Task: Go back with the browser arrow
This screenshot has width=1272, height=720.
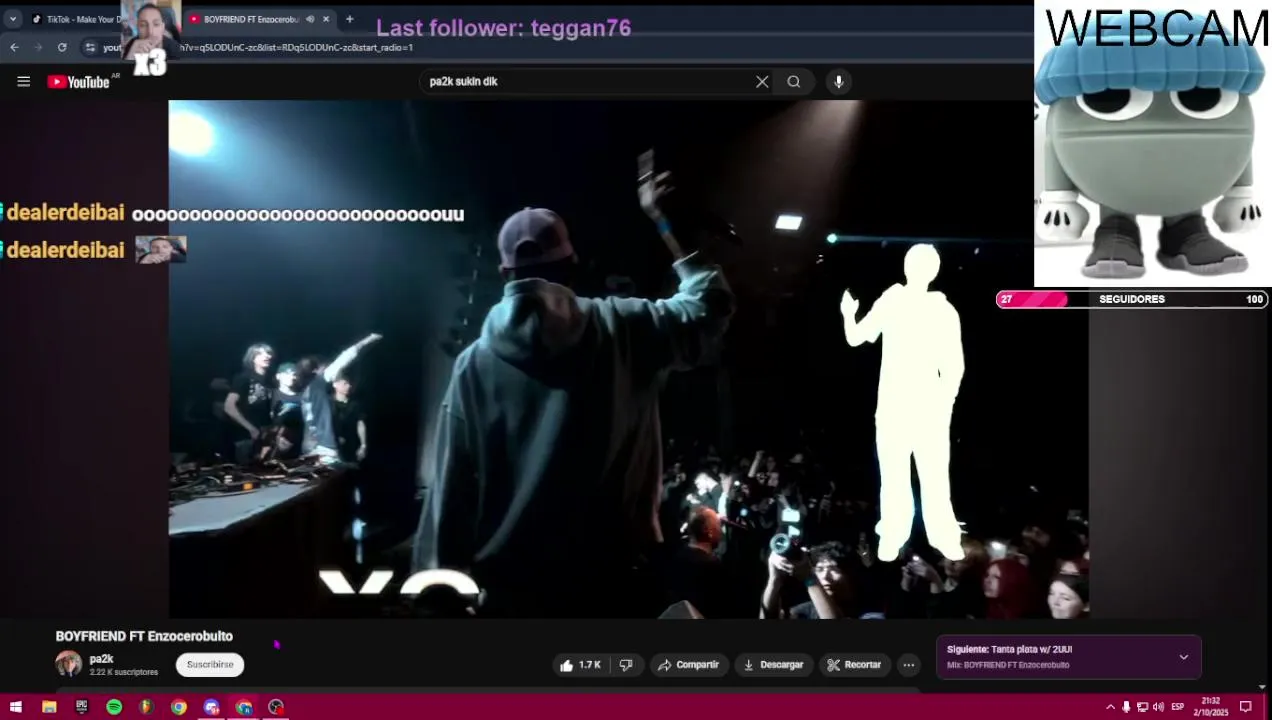Action: (14, 47)
